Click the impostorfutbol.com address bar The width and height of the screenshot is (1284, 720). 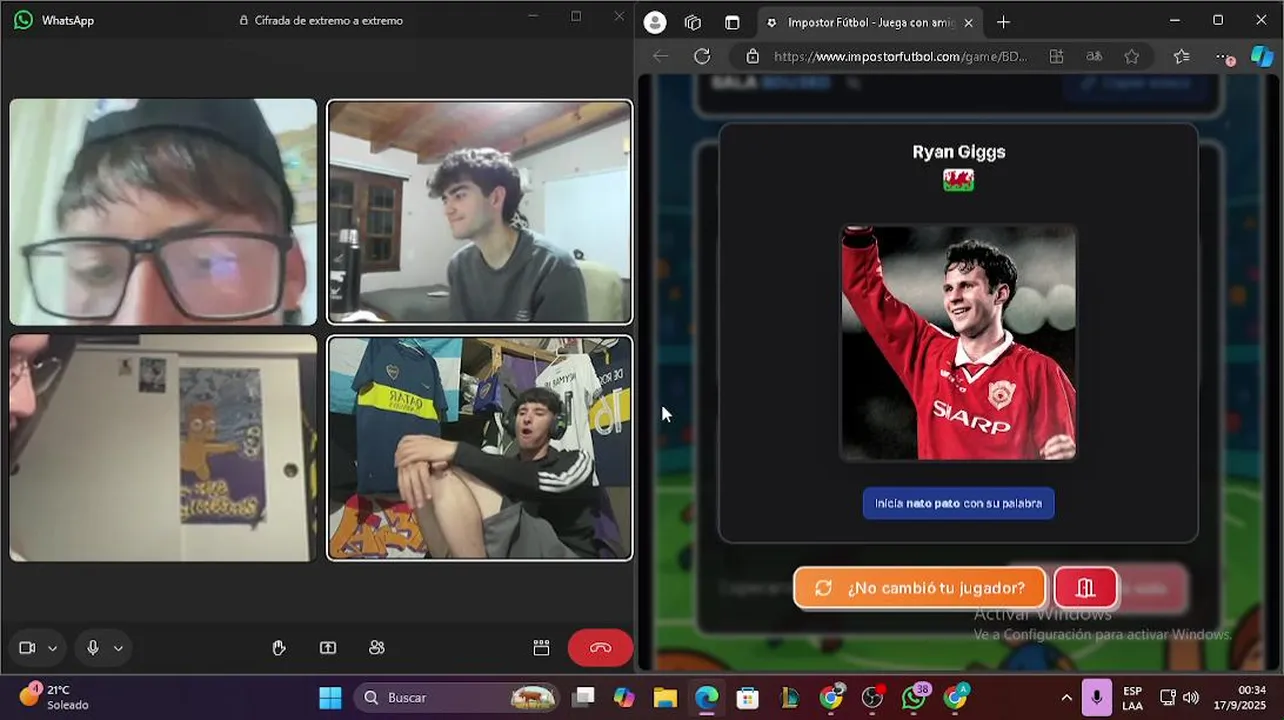[x=900, y=56]
